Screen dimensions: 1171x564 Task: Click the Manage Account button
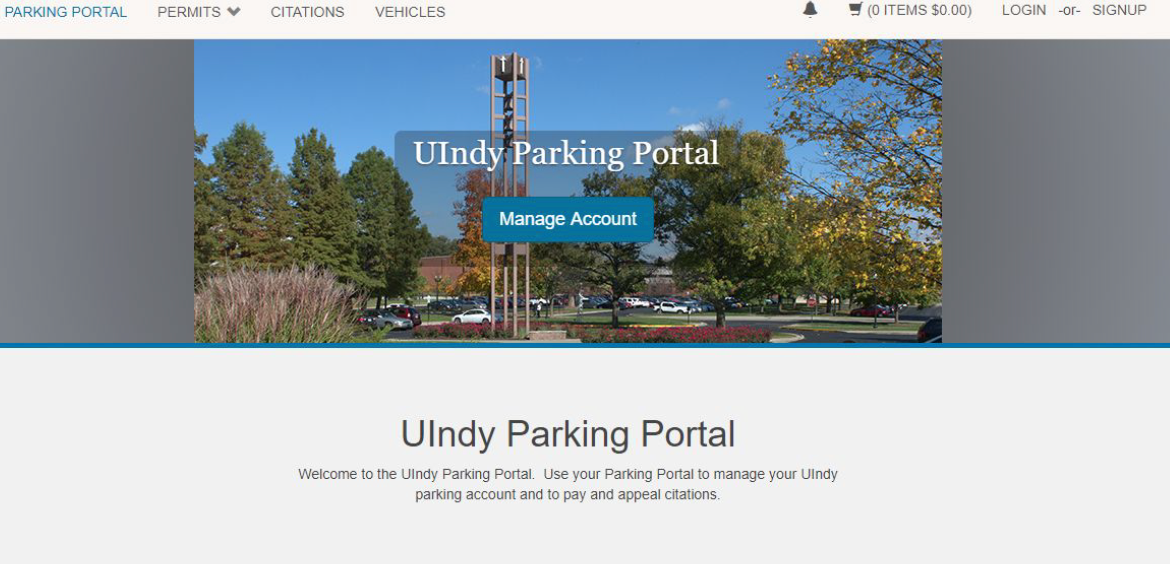pyautogui.click(x=568, y=219)
